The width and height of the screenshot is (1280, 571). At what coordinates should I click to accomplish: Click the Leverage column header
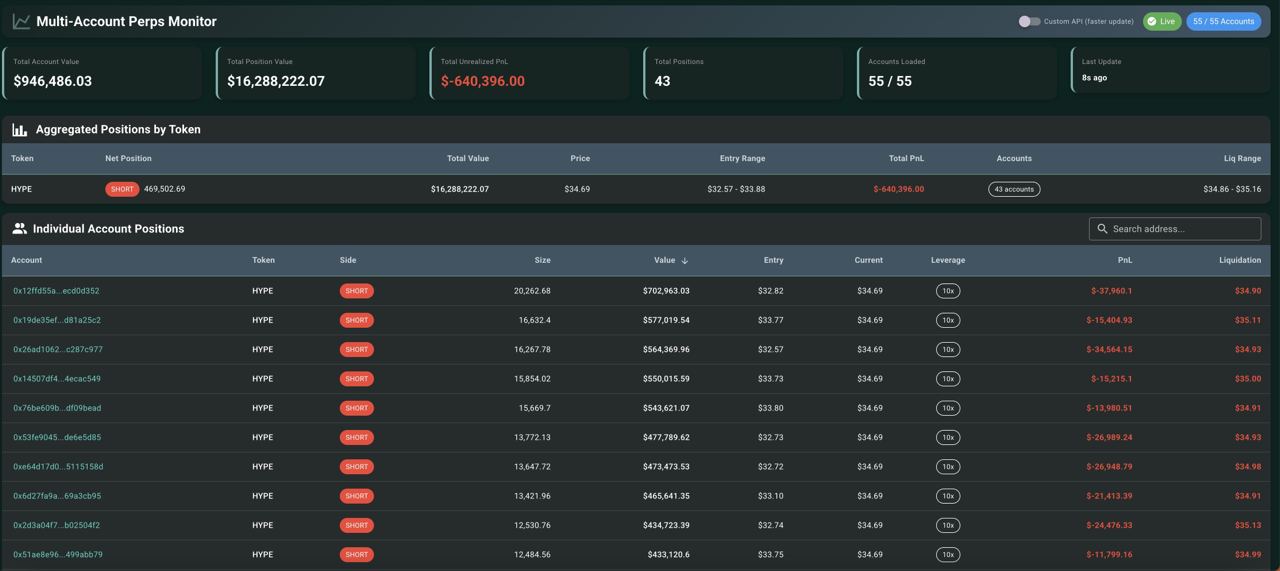click(947, 260)
